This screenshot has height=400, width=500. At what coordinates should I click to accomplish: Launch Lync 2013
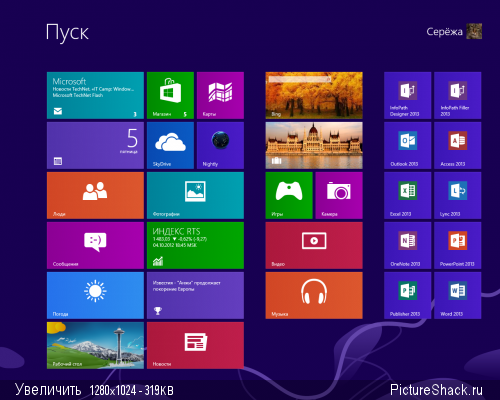tap(457, 195)
